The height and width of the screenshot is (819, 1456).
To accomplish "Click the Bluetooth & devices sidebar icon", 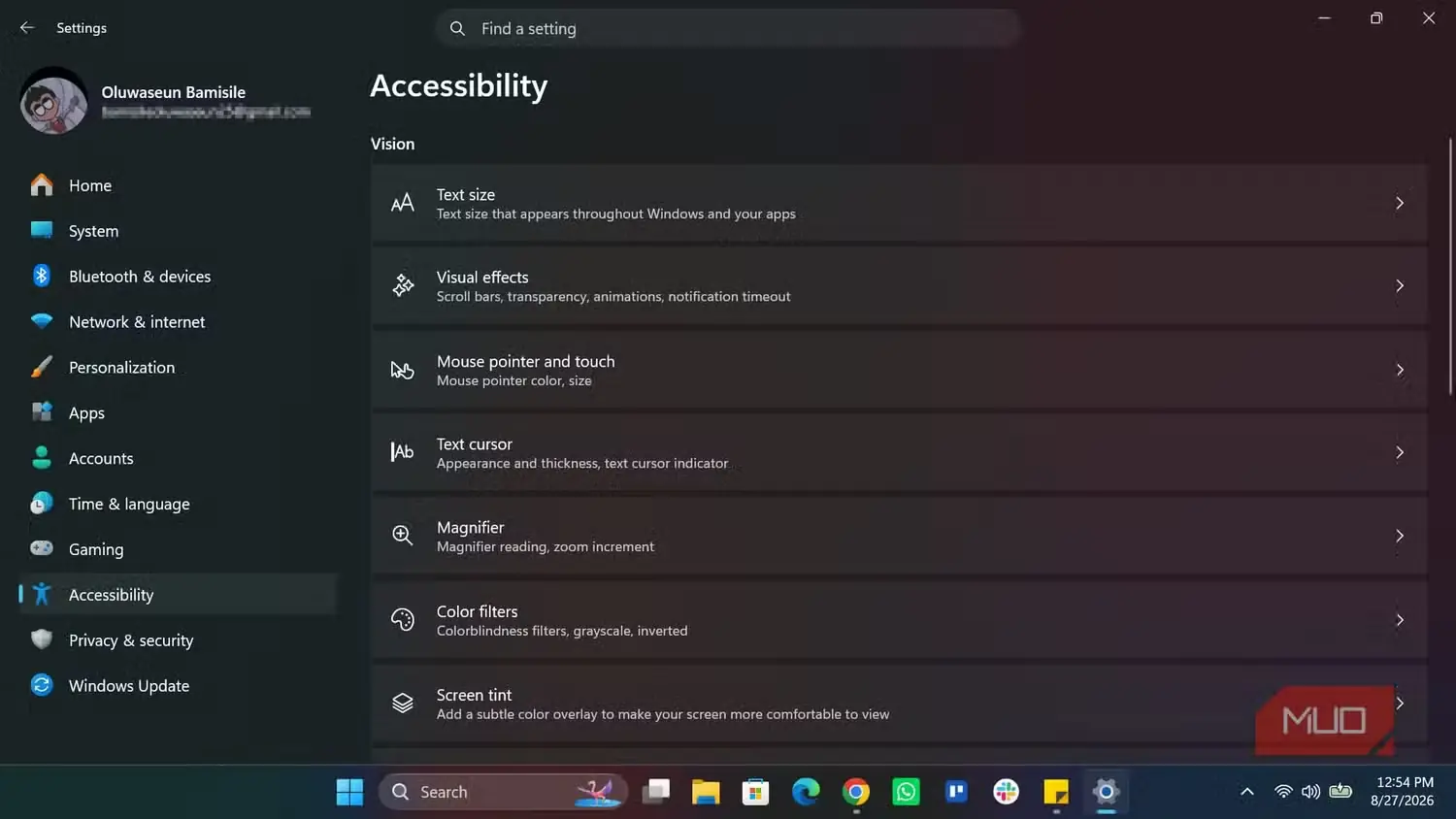I will (42, 276).
